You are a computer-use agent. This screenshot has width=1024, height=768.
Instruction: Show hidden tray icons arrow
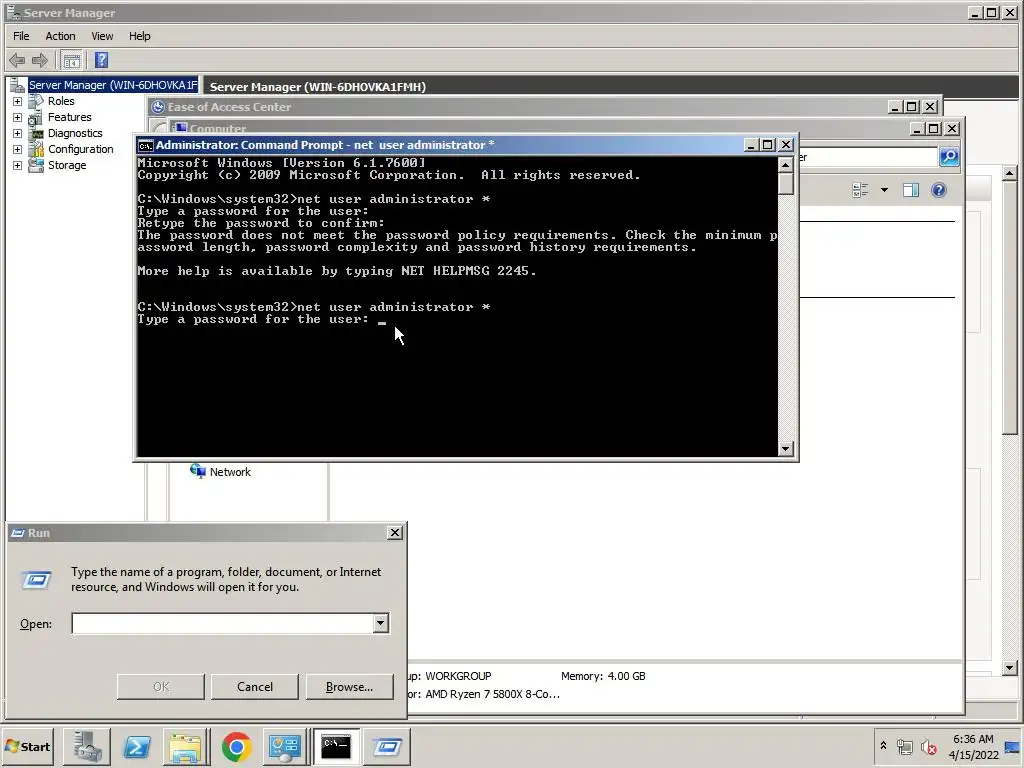pyautogui.click(x=883, y=746)
